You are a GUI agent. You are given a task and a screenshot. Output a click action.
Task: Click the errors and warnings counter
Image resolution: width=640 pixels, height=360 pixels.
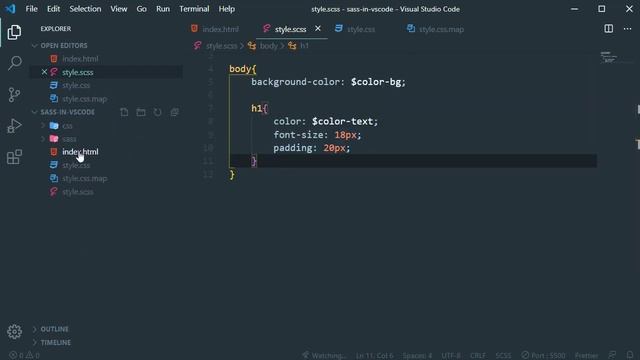click(24, 356)
